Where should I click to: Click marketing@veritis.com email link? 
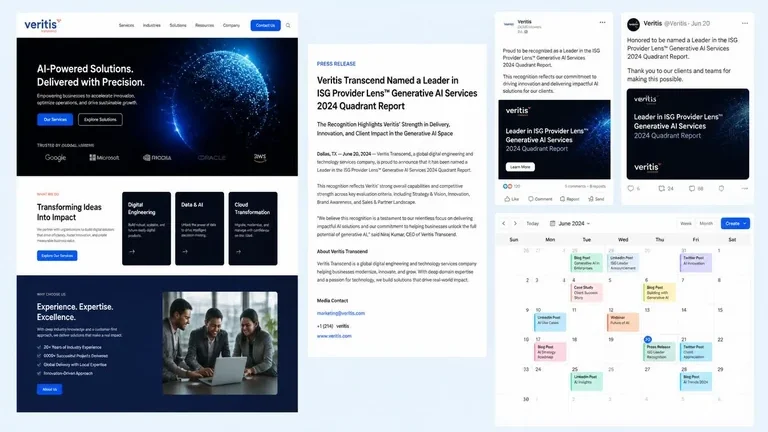pyautogui.click(x=341, y=313)
